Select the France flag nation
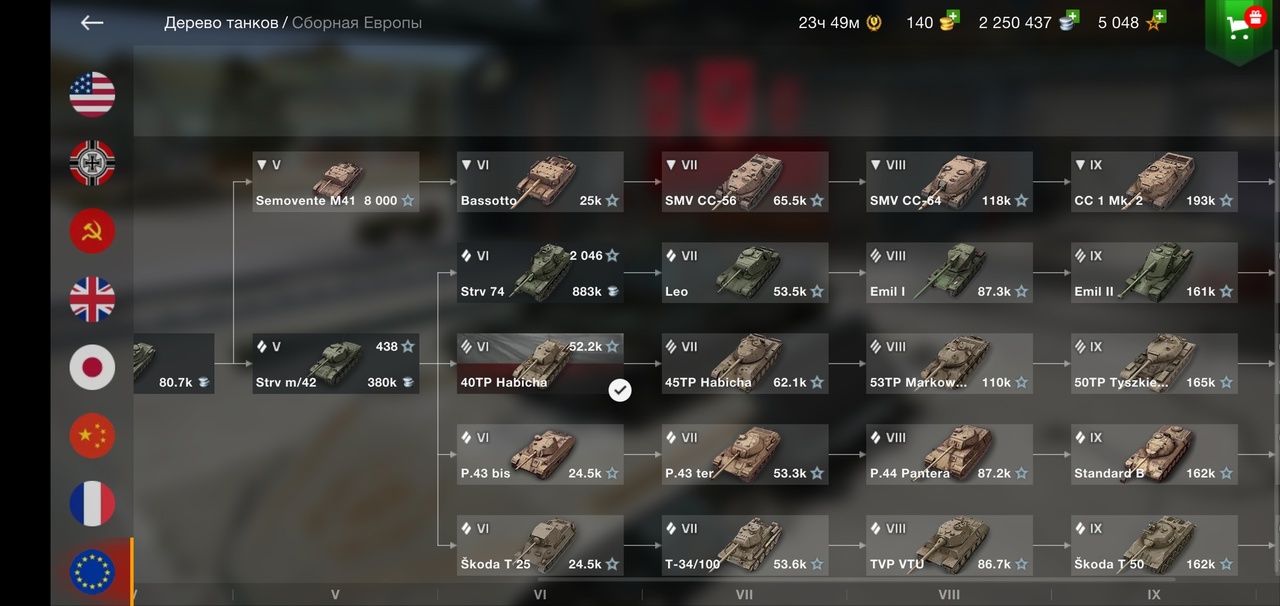The width and height of the screenshot is (1280, 606). (x=92, y=503)
